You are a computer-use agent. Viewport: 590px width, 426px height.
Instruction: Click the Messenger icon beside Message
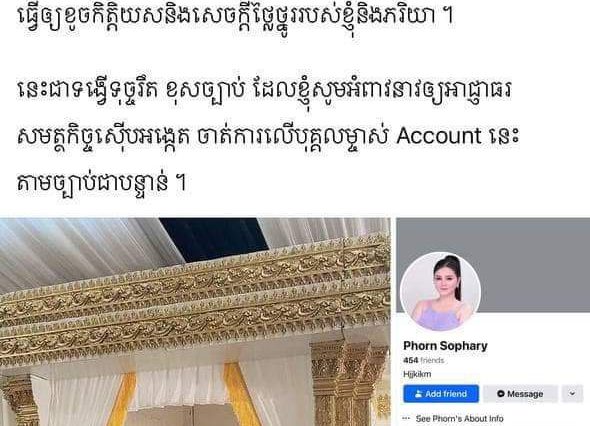[500, 394]
